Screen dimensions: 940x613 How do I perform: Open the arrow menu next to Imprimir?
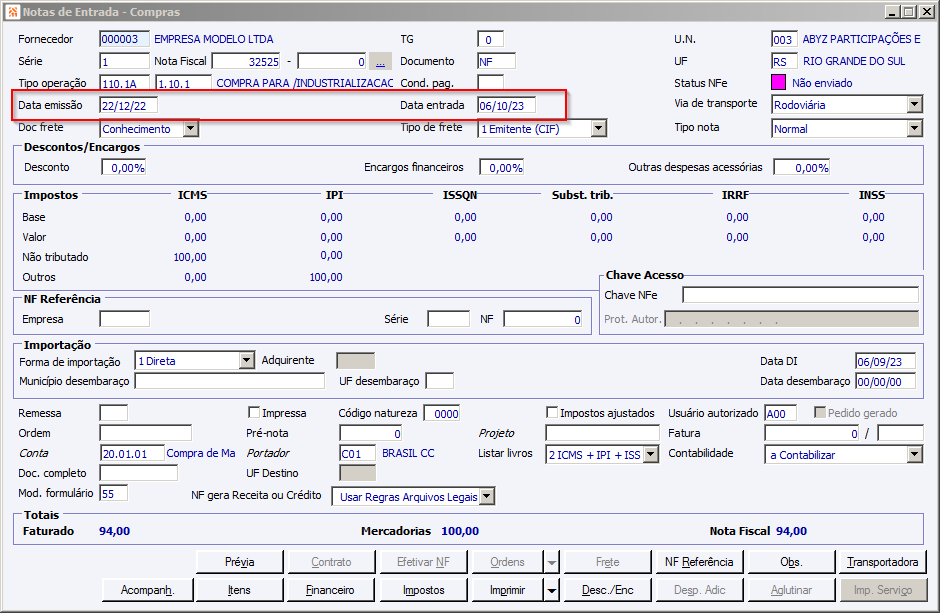click(x=551, y=590)
